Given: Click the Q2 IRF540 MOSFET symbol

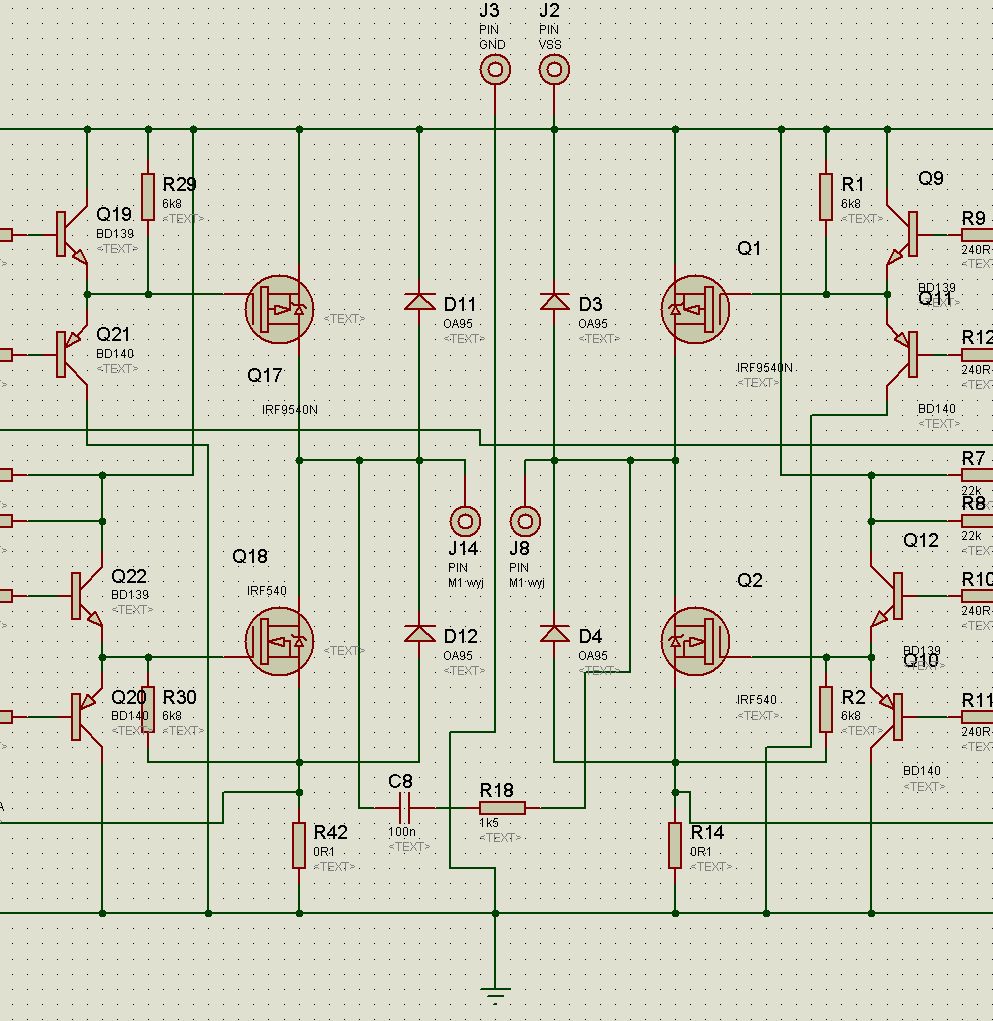Looking at the screenshot, I should point(695,641).
